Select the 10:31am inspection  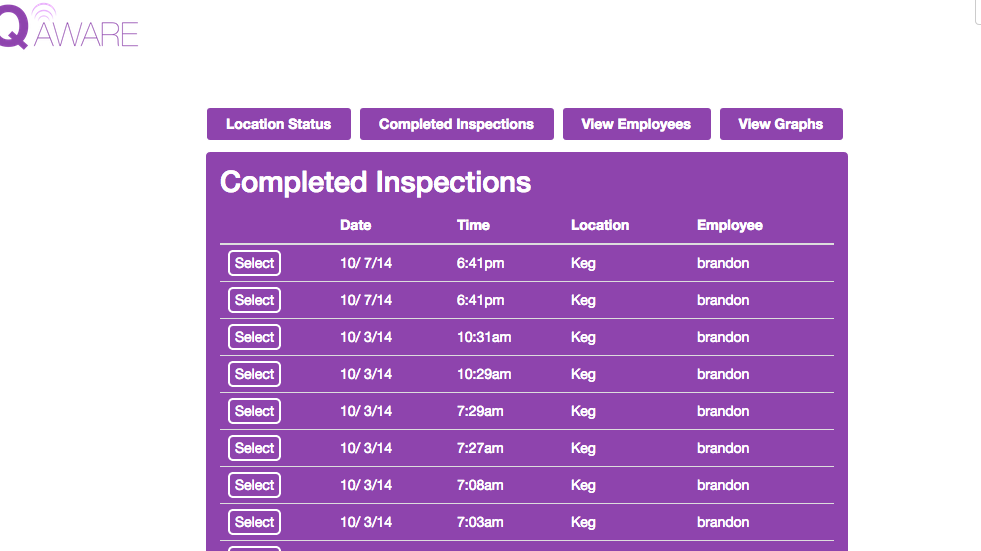[254, 336]
